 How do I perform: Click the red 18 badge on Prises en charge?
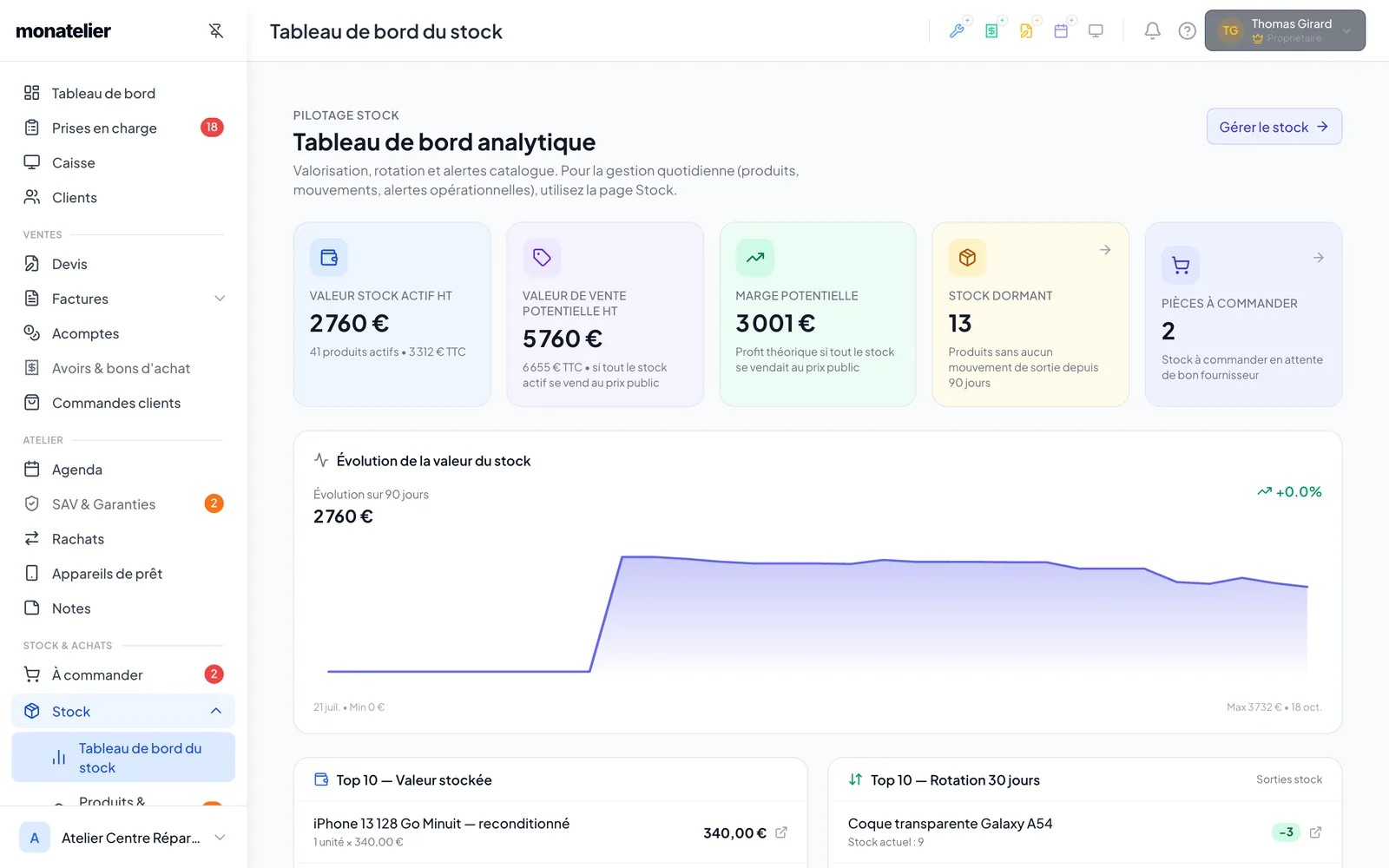[x=212, y=128]
